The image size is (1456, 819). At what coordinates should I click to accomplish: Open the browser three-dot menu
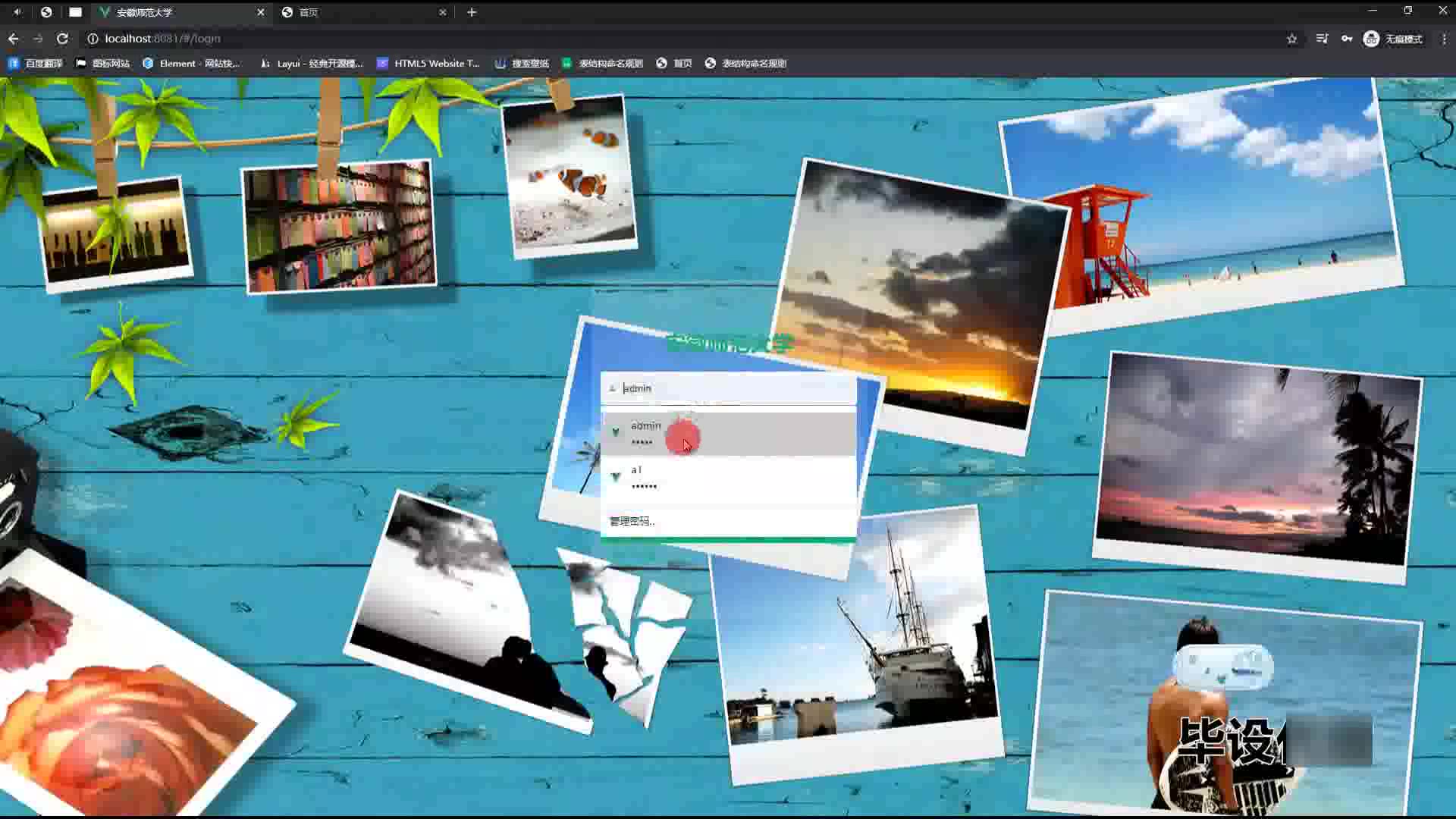(x=1444, y=39)
